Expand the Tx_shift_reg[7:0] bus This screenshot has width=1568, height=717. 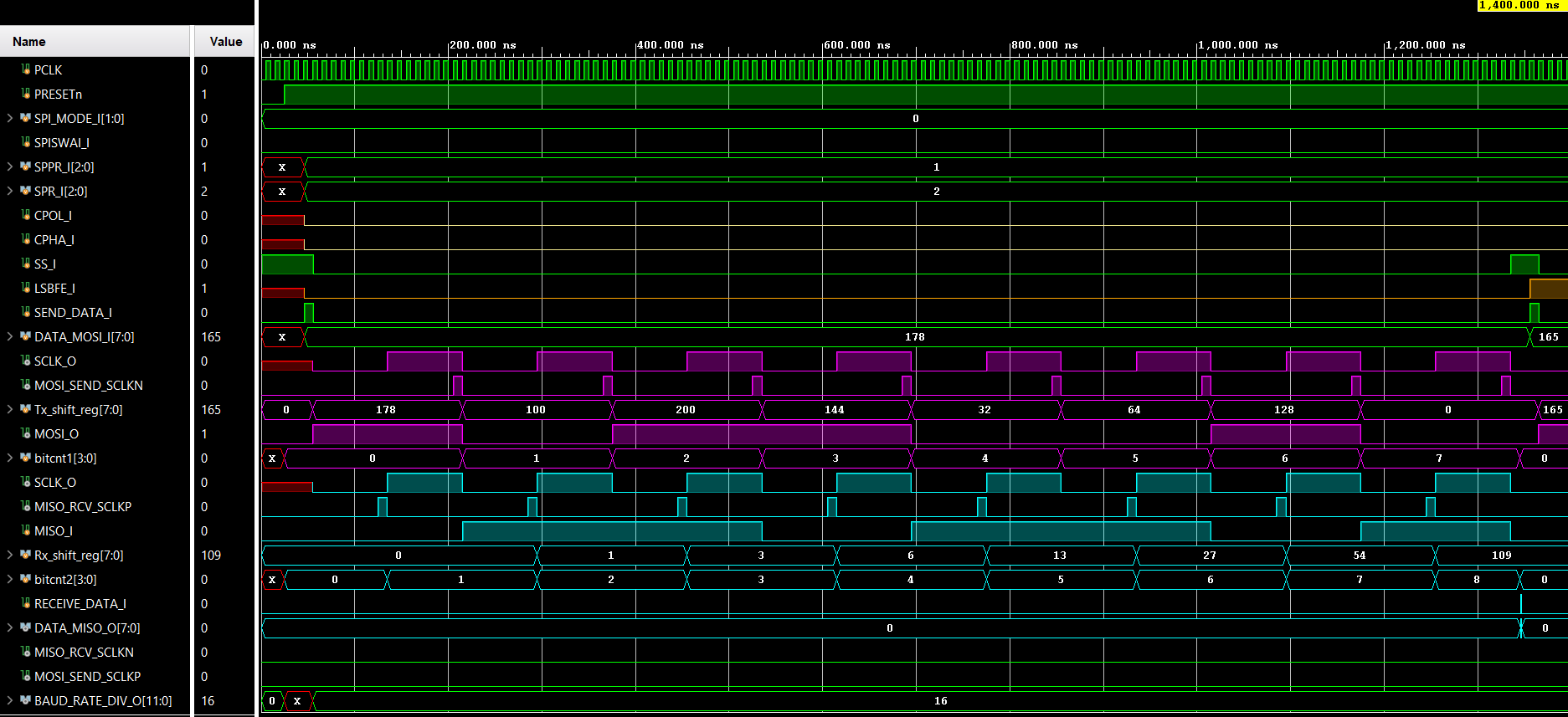(10, 410)
